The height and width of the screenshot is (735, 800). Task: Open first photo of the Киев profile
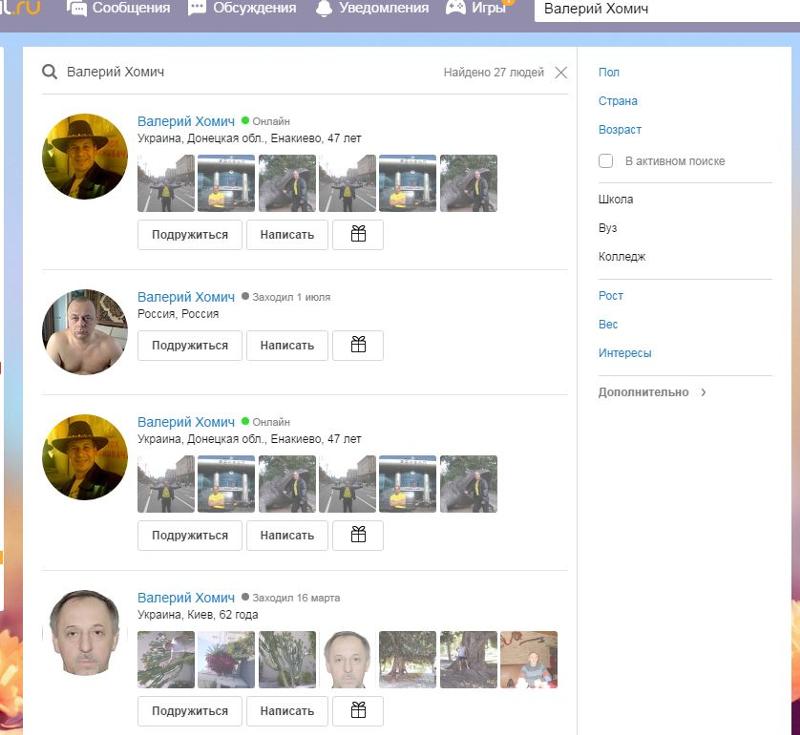[x=166, y=660]
